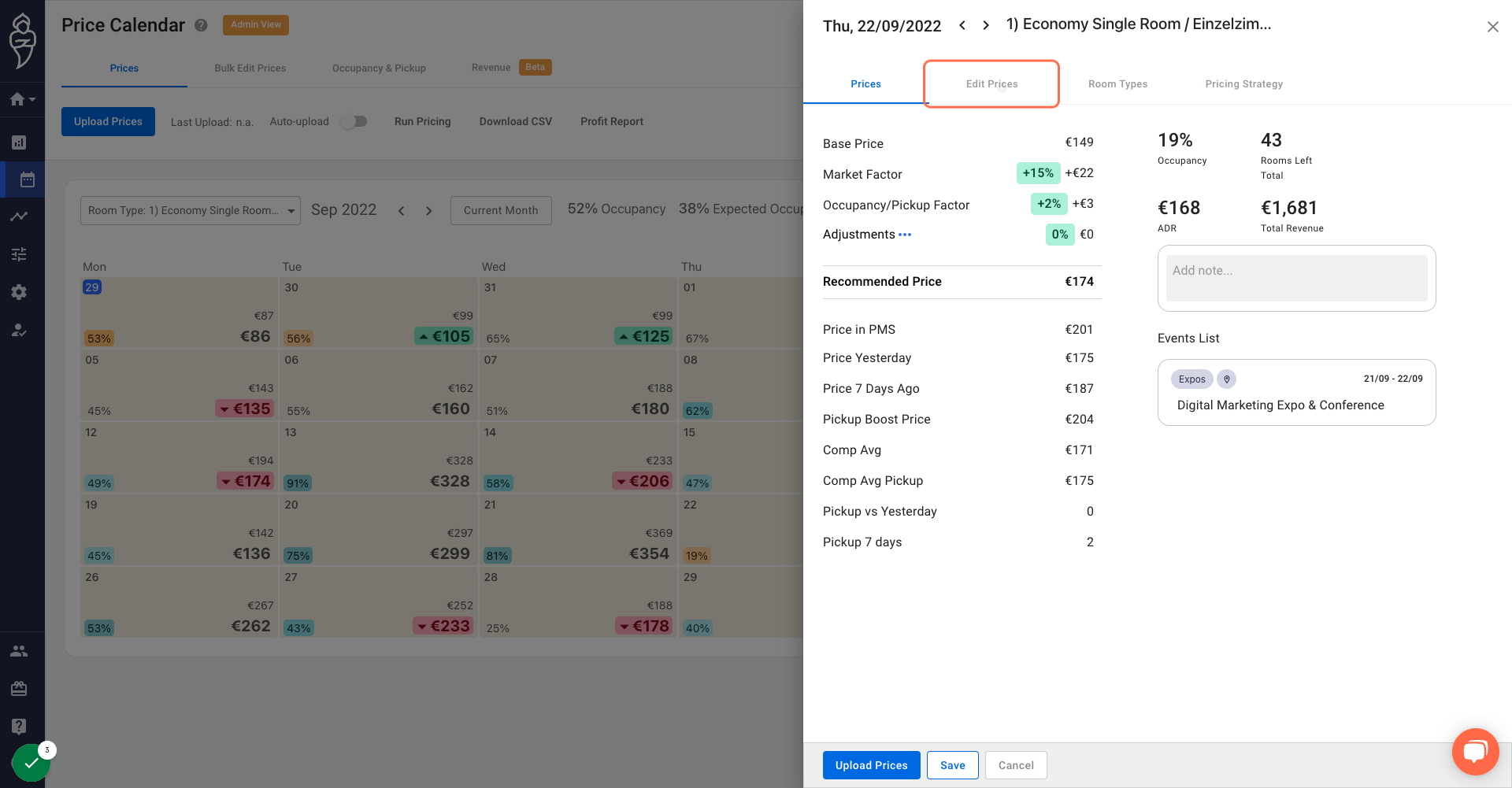The image size is (1512, 788).
Task: Click Run Pricing
Action: (x=423, y=121)
